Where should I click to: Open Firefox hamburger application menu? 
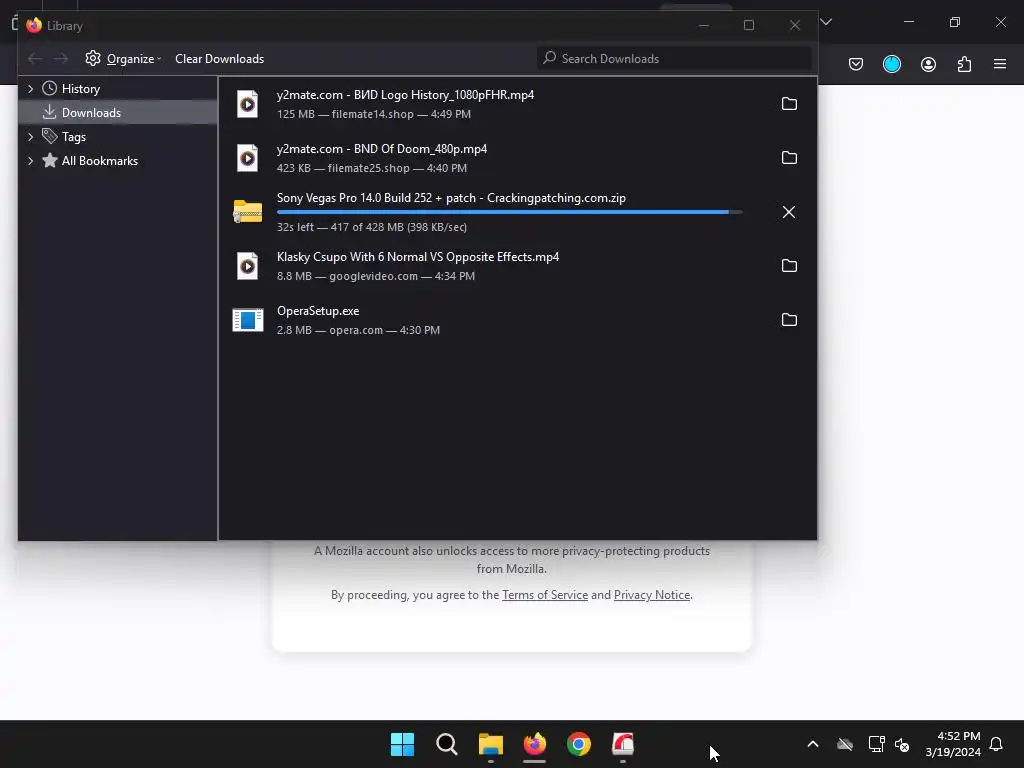[x=1000, y=64]
